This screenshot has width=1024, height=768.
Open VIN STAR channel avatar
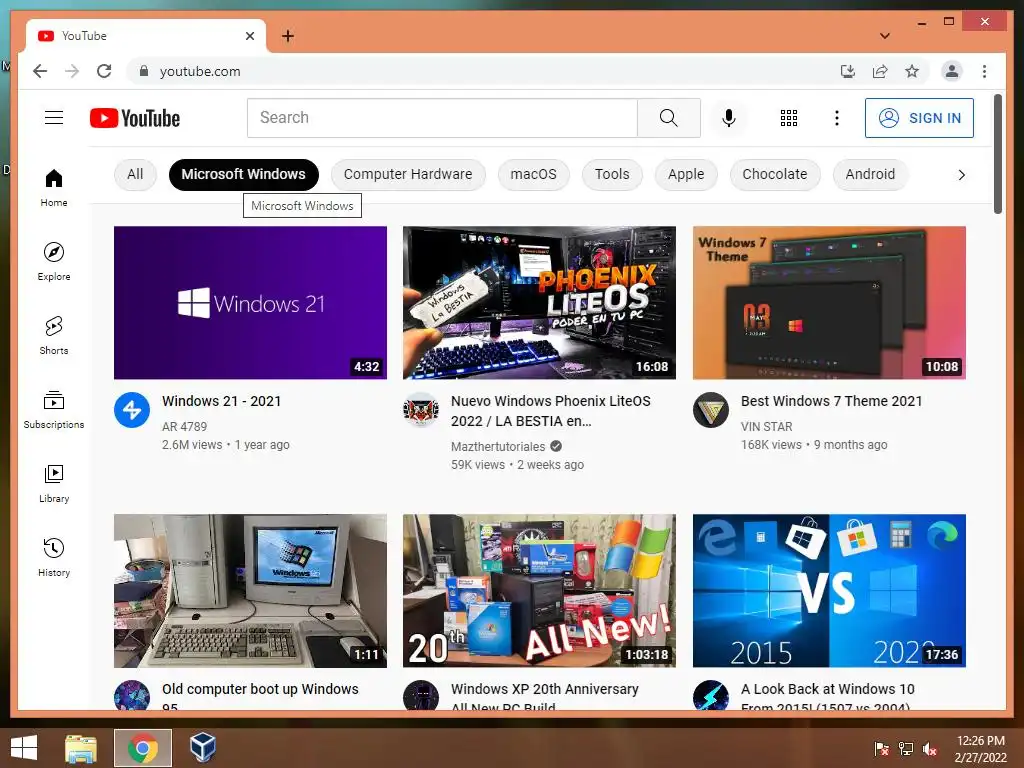pyautogui.click(x=711, y=409)
